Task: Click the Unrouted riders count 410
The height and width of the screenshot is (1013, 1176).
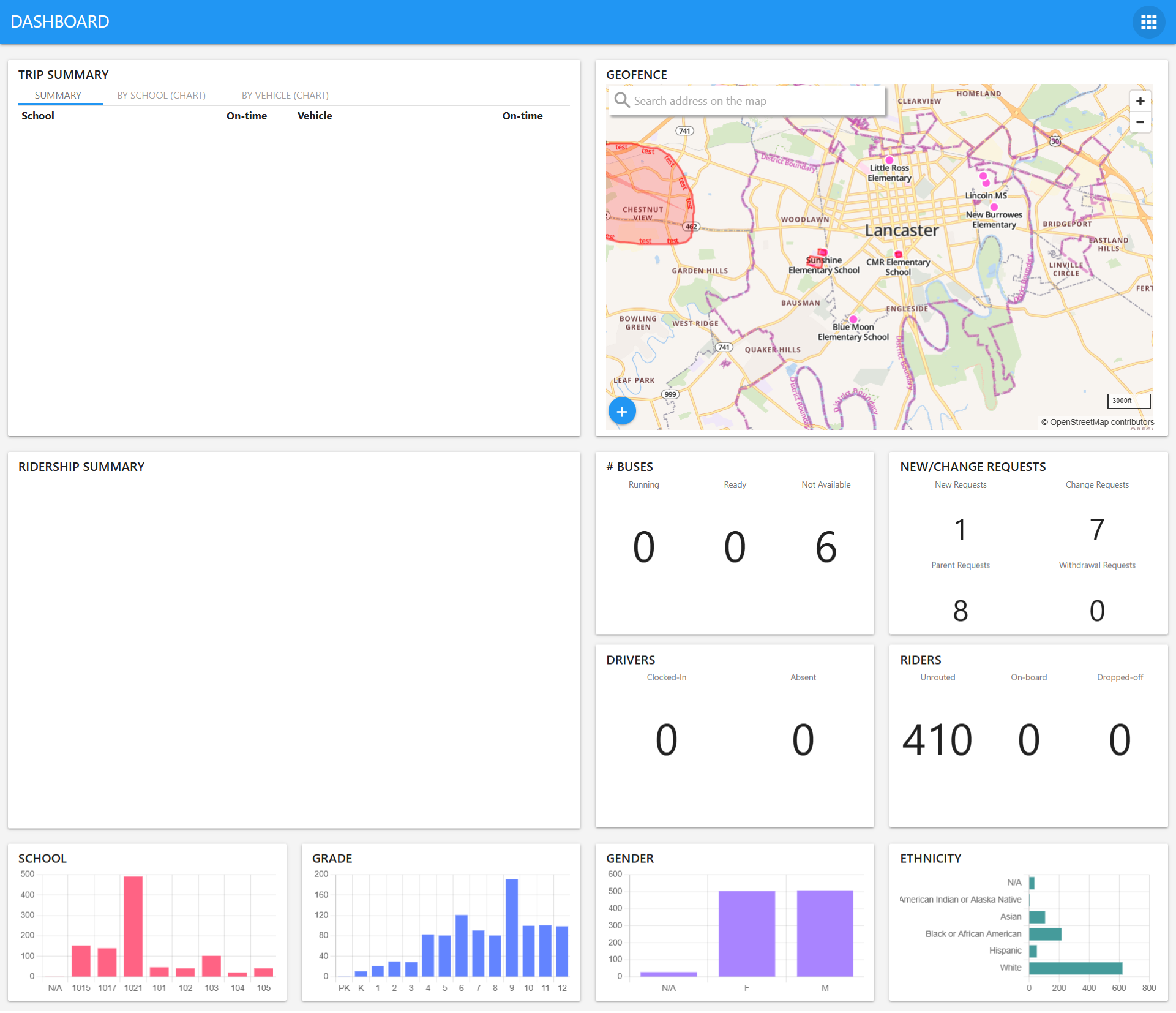Action: 937,739
